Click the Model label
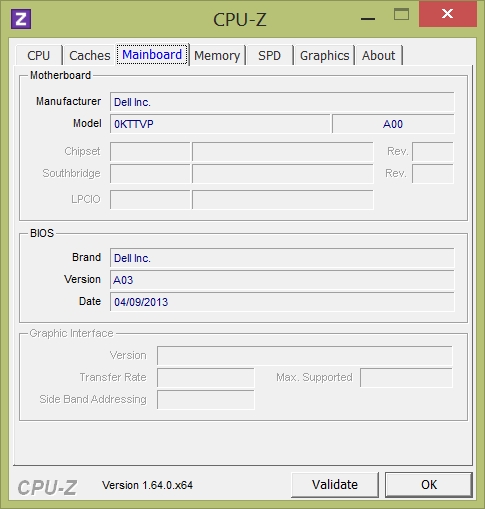Image resolution: width=485 pixels, height=509 pixels. [x=87, y=123]
